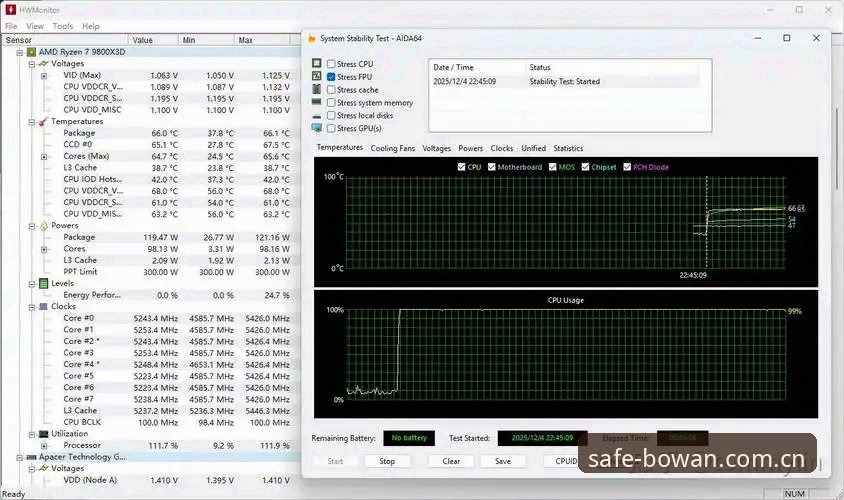
Task: Enable the Stress local disks checkbox
Action: pyautogui.click(x=331, y=115)
